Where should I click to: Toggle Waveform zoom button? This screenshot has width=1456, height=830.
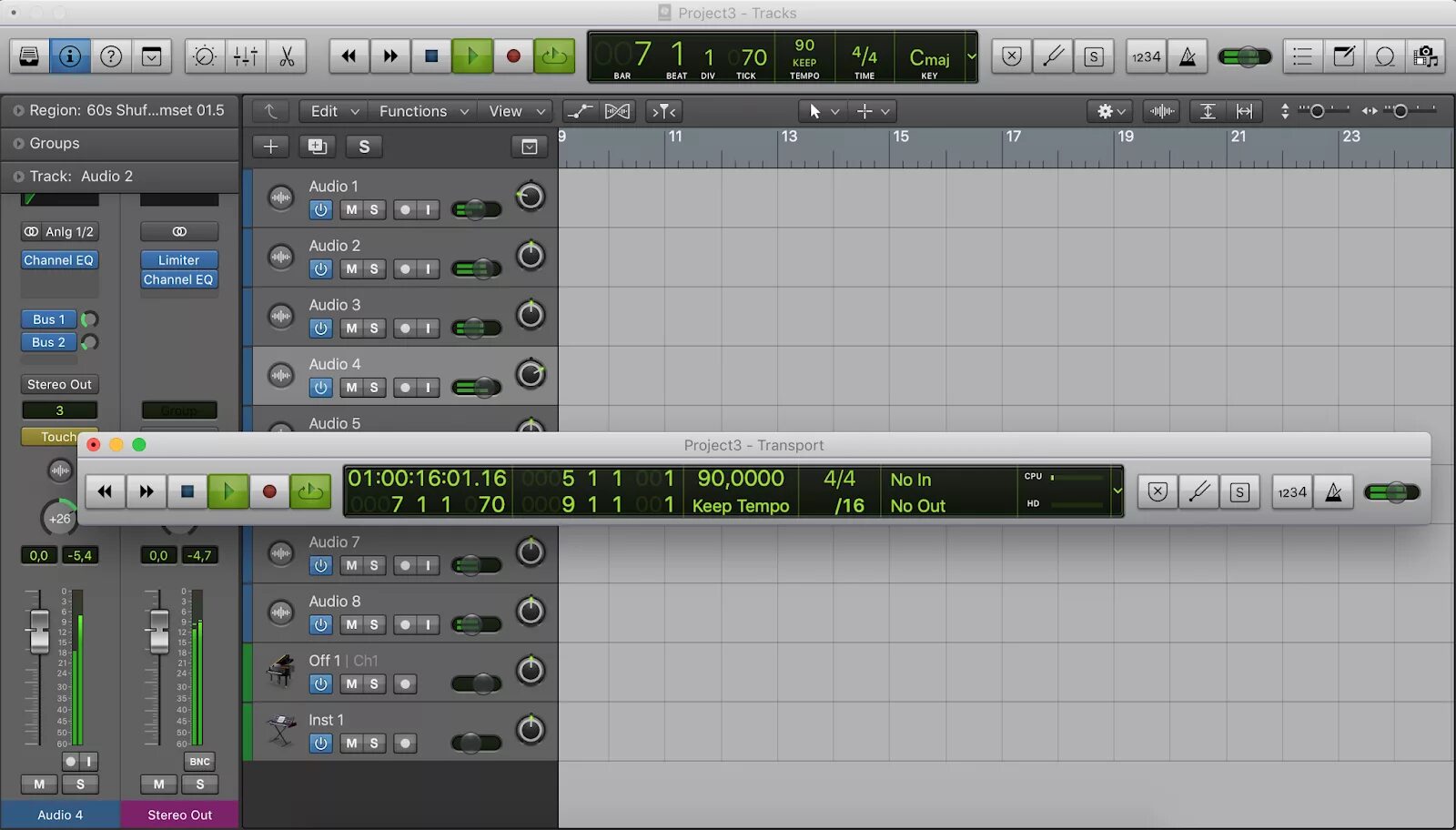pos(1162,111)
